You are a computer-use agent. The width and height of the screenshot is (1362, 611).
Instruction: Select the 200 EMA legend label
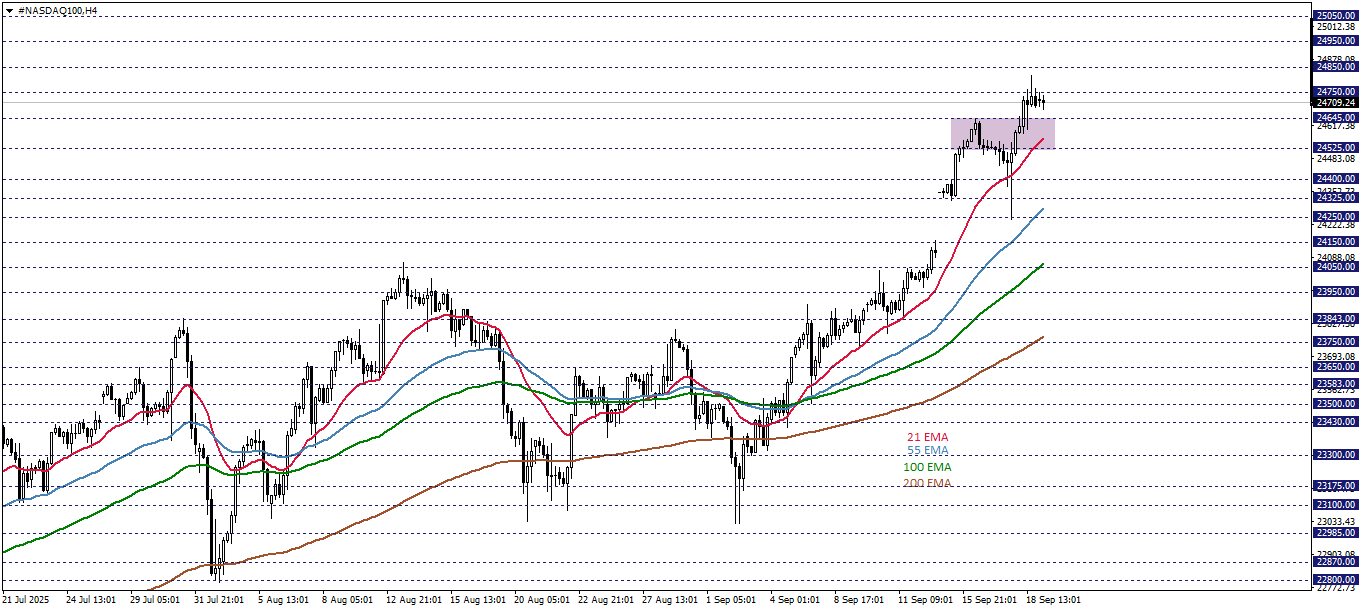tap(927, 483)
